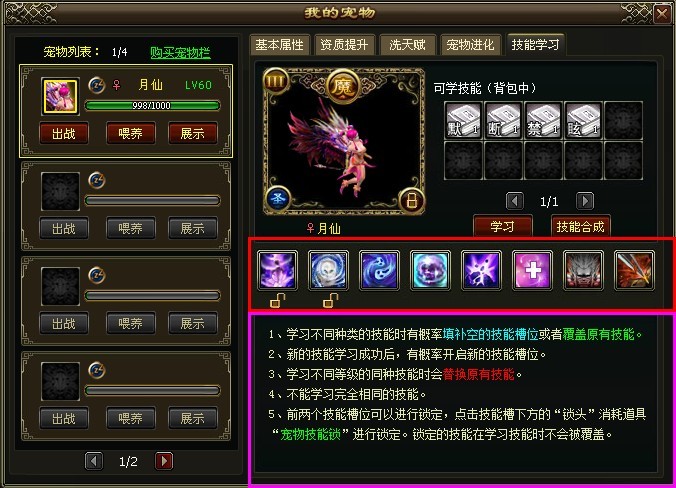676x488 pixels.
Task: Open the 宠物进化 tab
Action: coord(470,45)
